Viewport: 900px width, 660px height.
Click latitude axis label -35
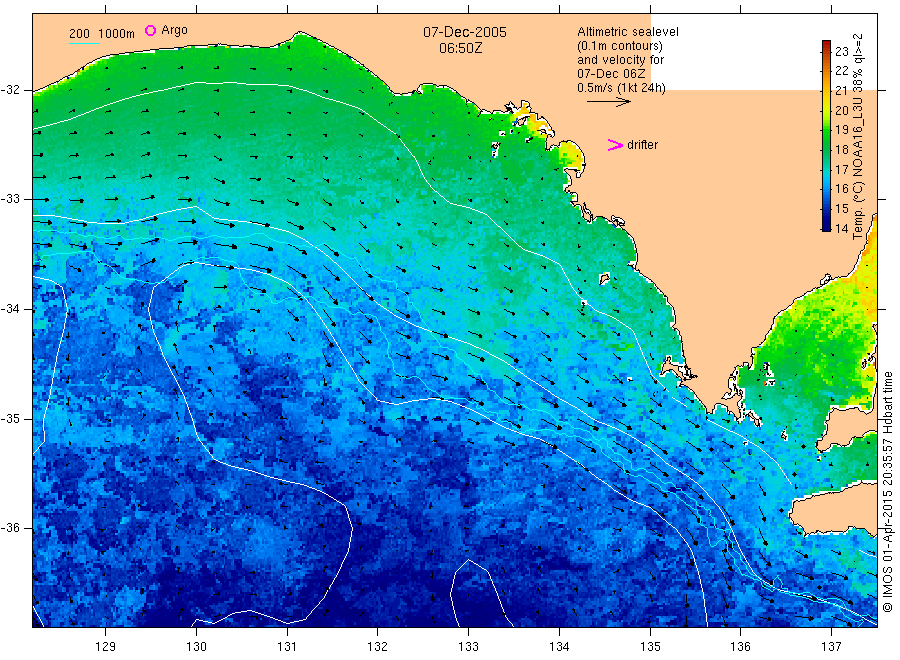tap(10, 418)
